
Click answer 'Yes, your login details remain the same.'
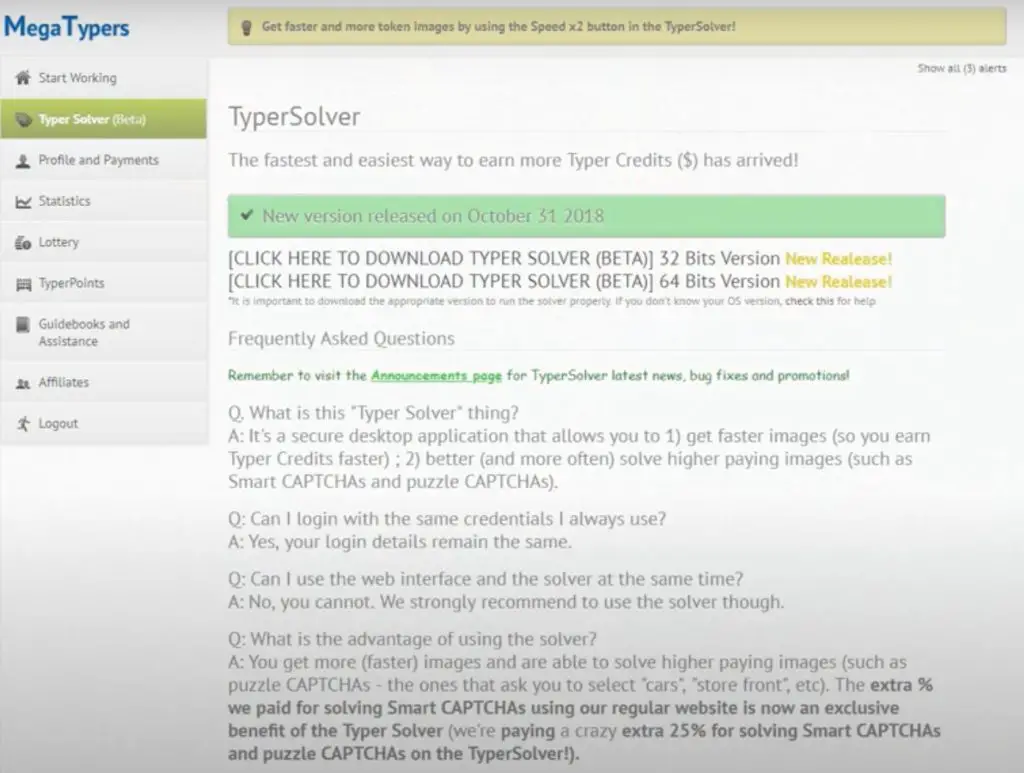coord(400,541)
